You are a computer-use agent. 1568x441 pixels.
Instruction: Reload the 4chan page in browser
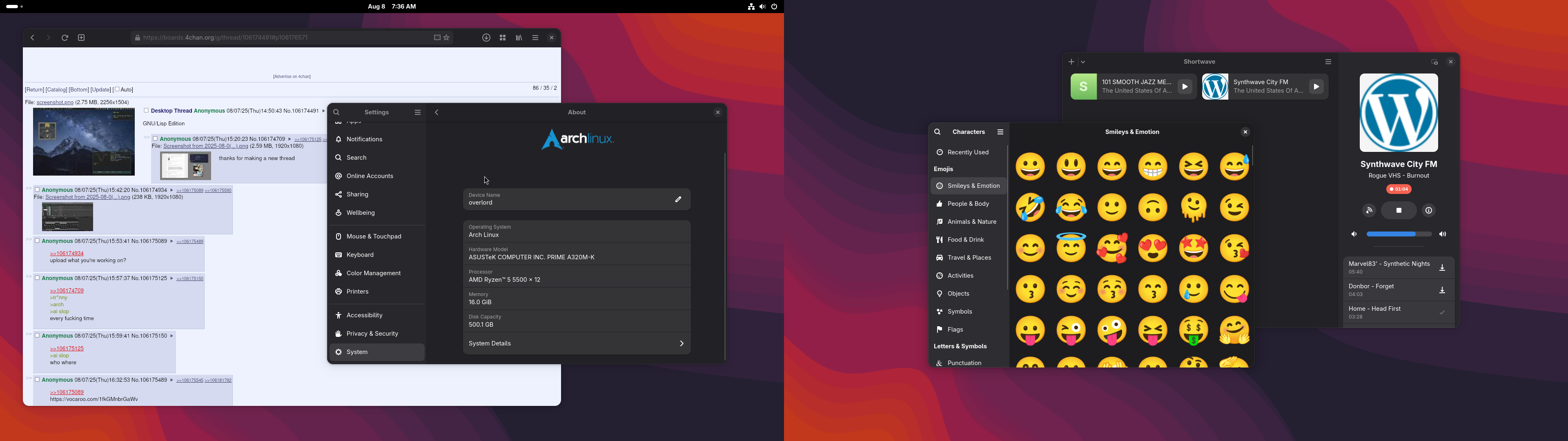[x=65, y=38]
